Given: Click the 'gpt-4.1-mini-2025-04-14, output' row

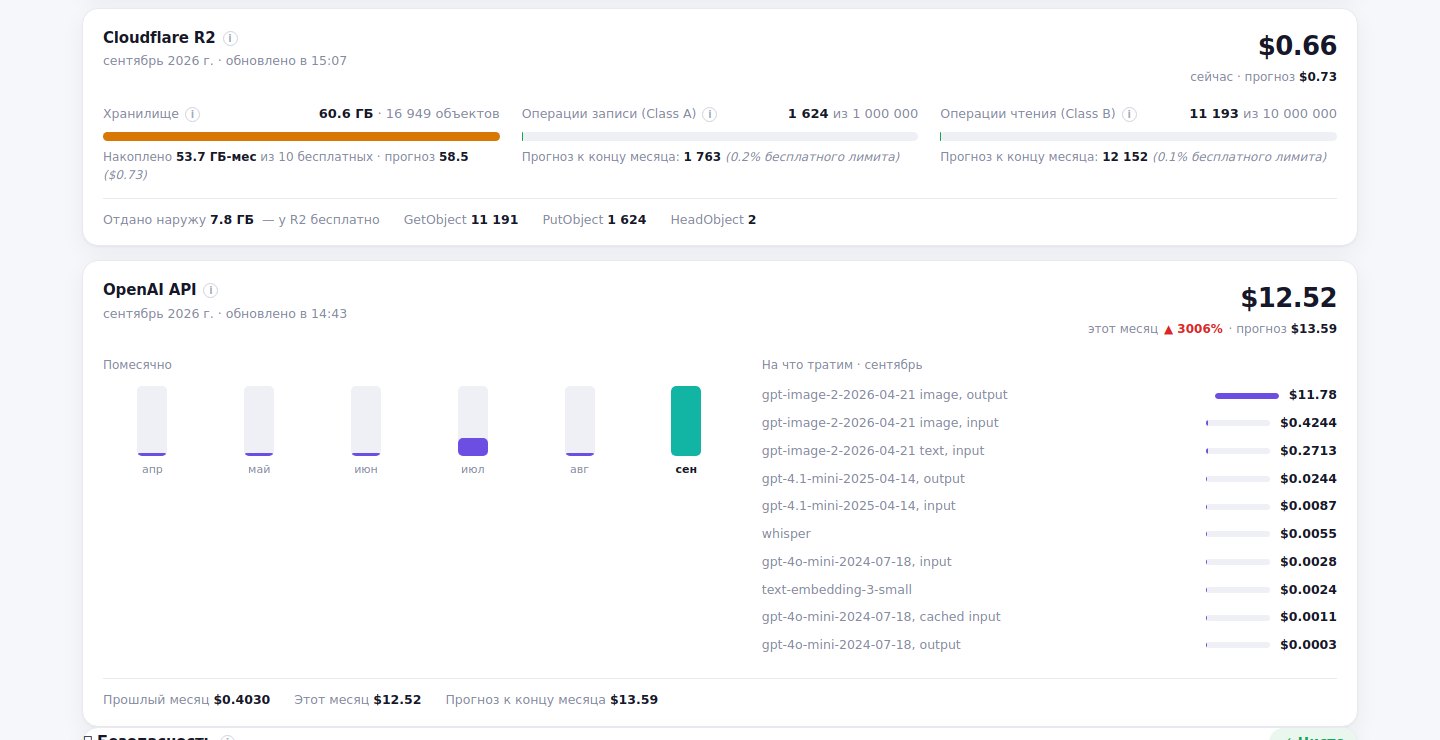Looking at the screenshot, I should click(1049, 479).
